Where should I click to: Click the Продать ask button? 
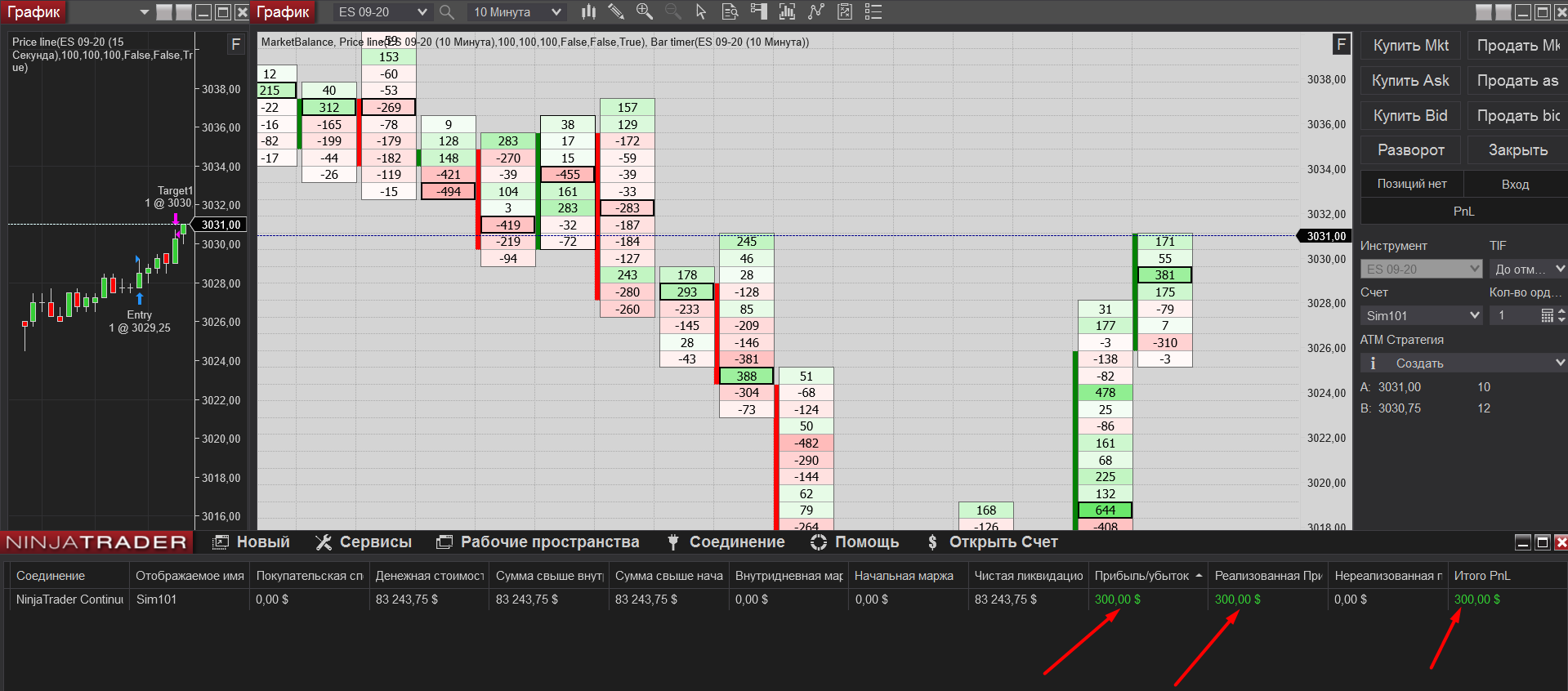1517,81
